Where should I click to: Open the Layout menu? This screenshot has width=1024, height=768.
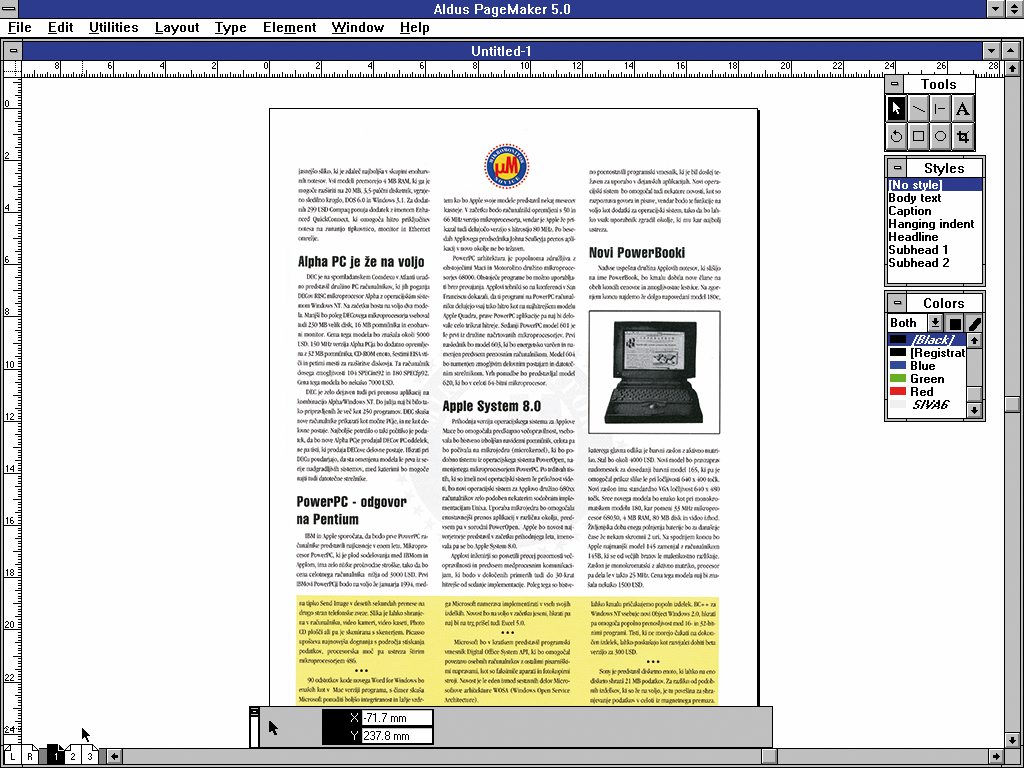[x=177, y=27]
